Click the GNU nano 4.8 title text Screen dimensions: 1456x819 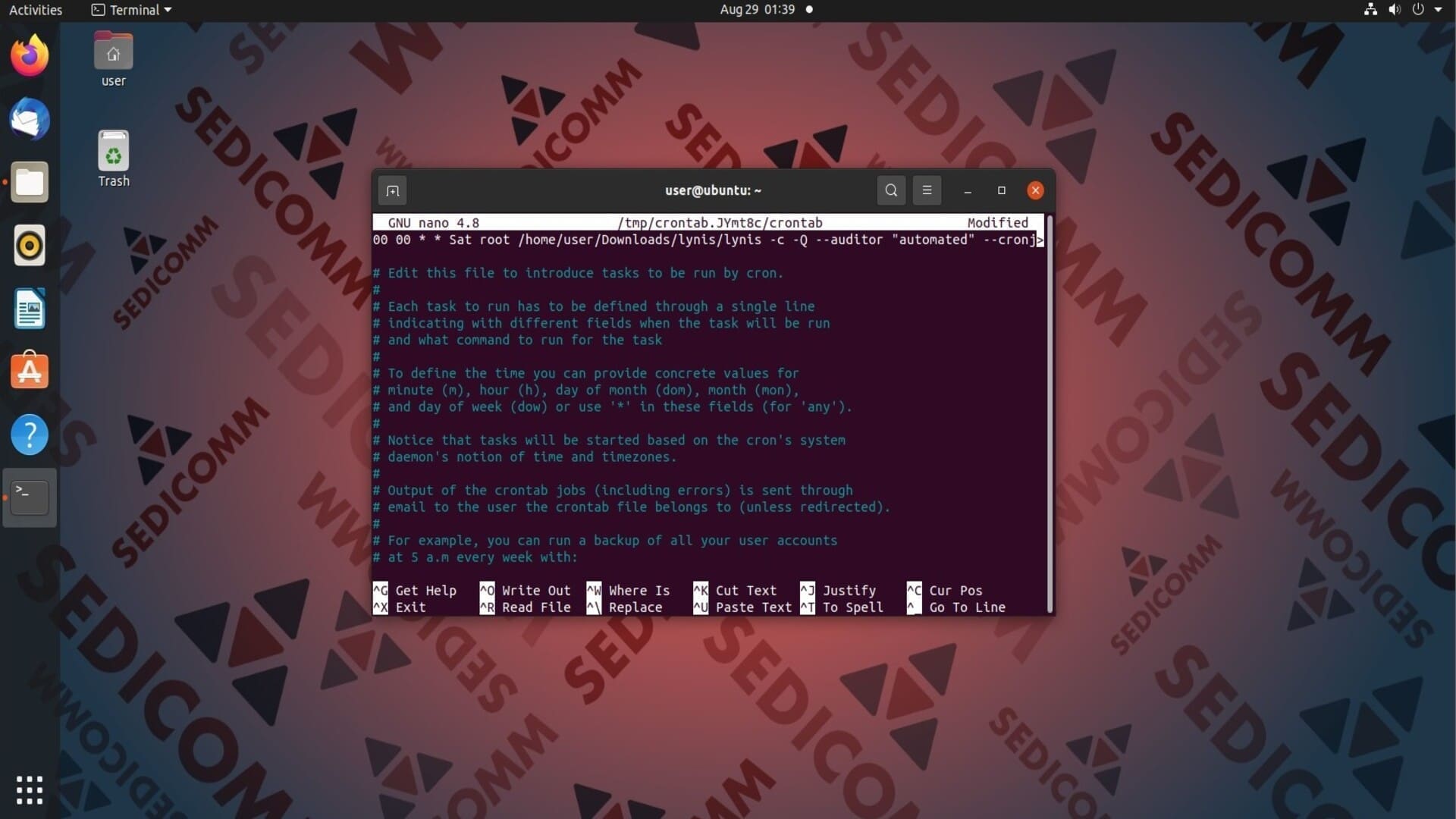(x=433, y=223)
